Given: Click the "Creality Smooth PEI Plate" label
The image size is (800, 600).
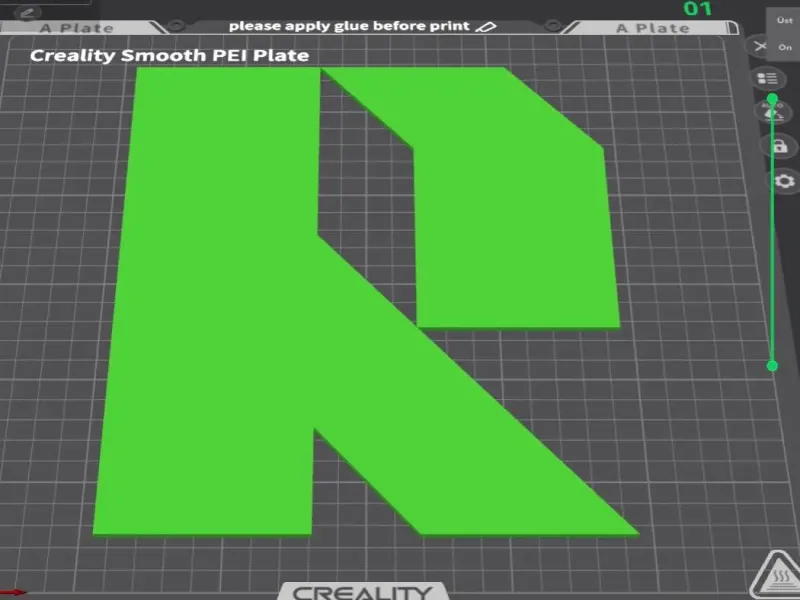Looking at the screenshot, I should pyautogui.click(x=169, y=55).
